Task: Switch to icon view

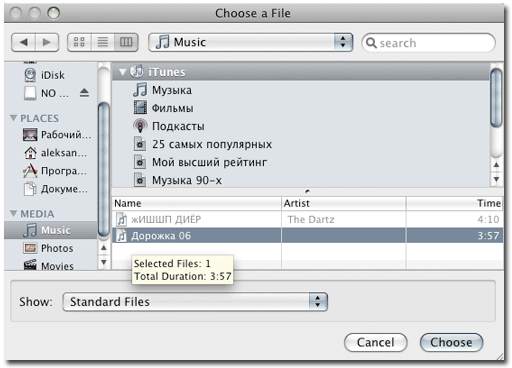Action: point(79,42)
